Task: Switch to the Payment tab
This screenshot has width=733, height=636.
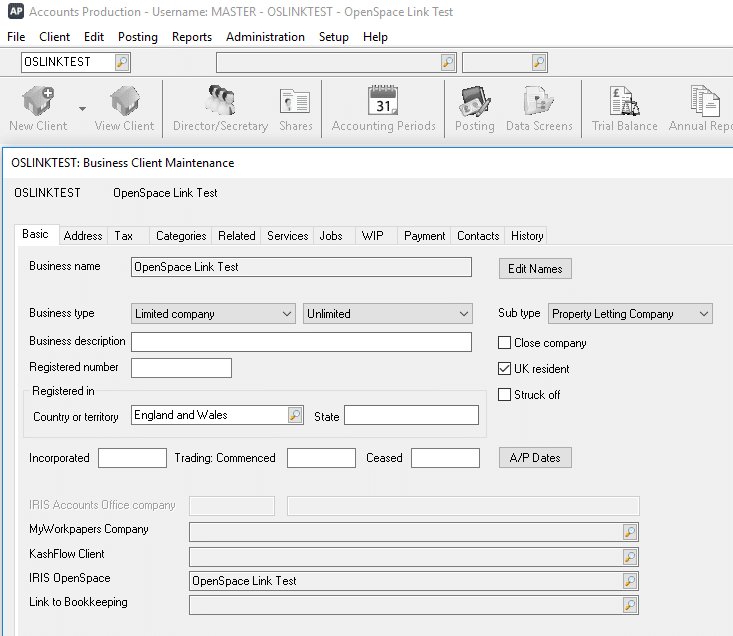Action: click(424, 236)
